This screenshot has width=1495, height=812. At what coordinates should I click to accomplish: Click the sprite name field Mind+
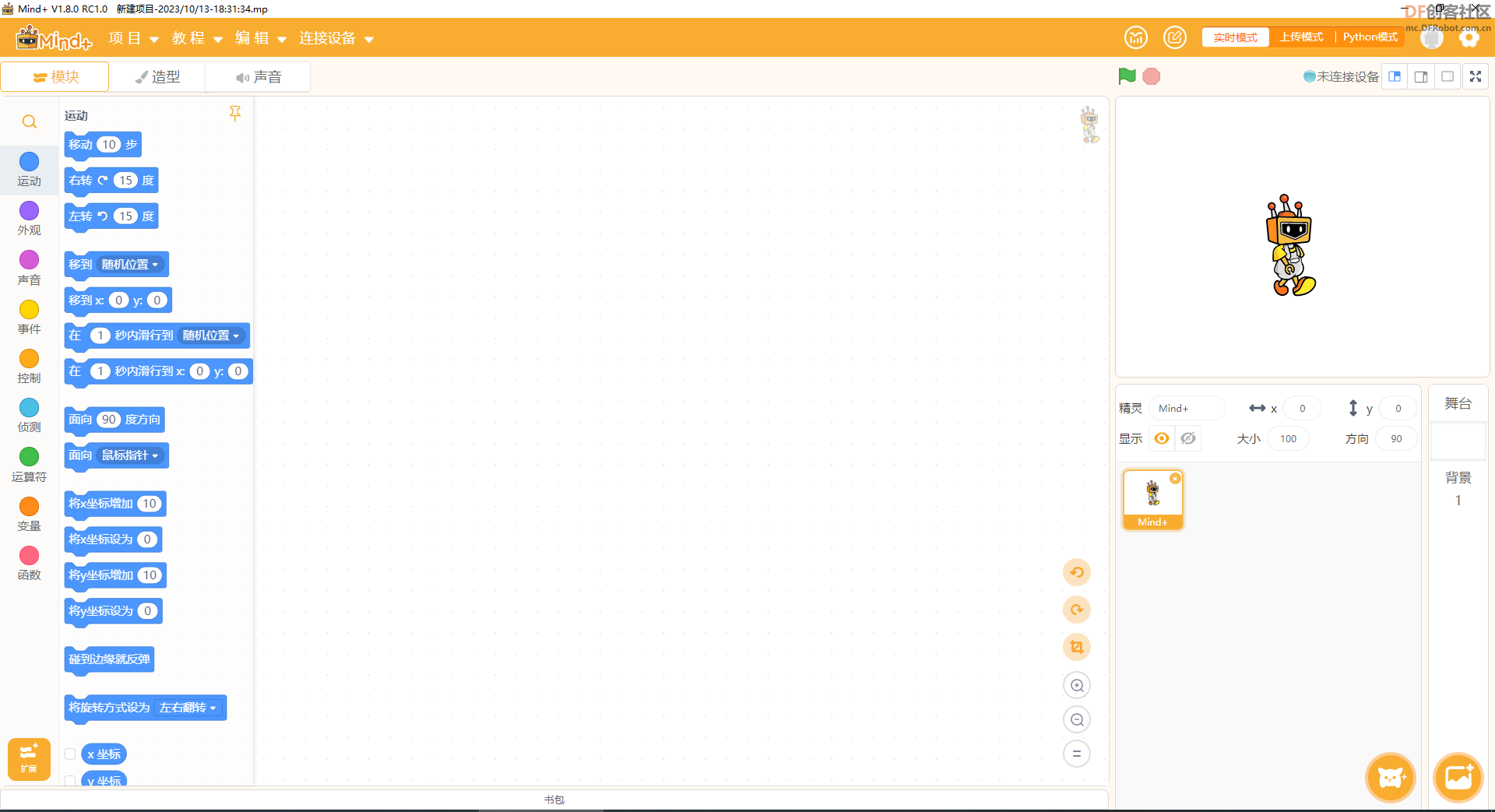[1187, 408]
